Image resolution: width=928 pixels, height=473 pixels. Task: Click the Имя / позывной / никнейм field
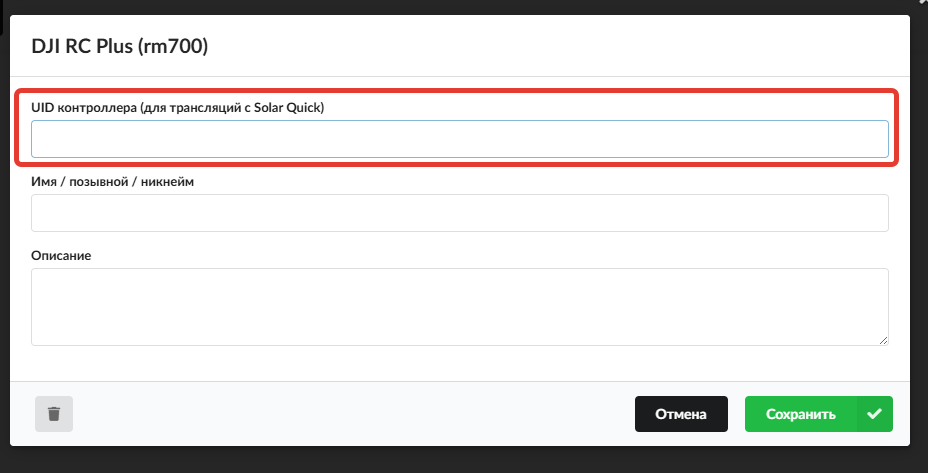[x=459, y=213]
